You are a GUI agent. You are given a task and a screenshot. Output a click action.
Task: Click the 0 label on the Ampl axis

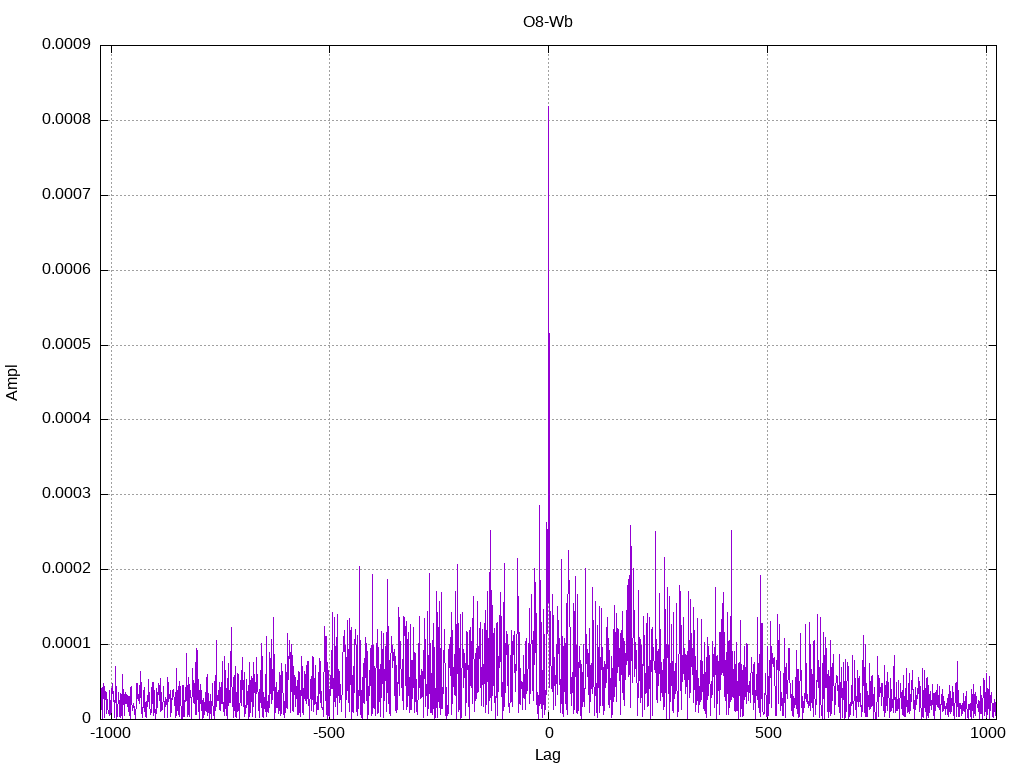point(86,718)
